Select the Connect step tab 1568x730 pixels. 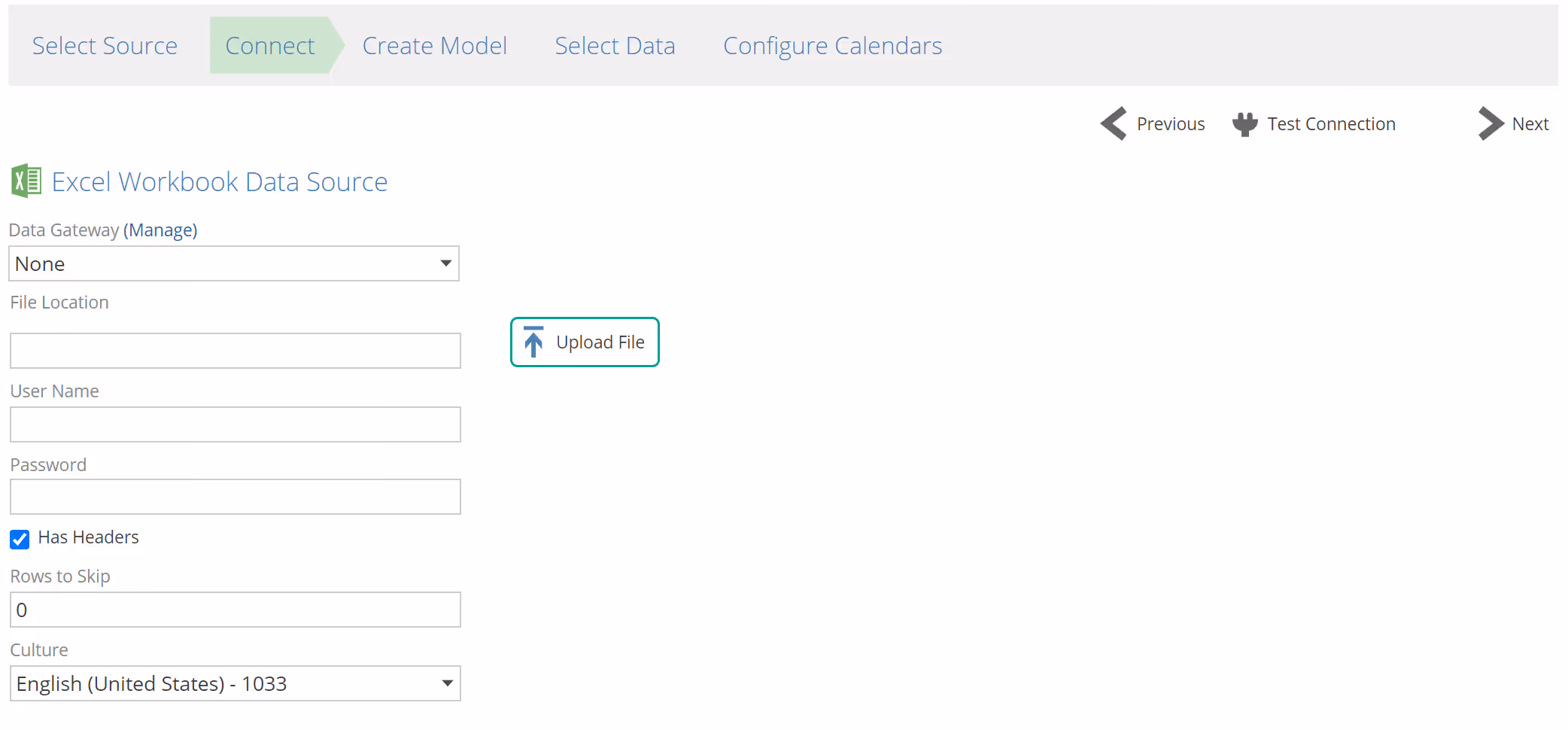[x=269, y=46]
